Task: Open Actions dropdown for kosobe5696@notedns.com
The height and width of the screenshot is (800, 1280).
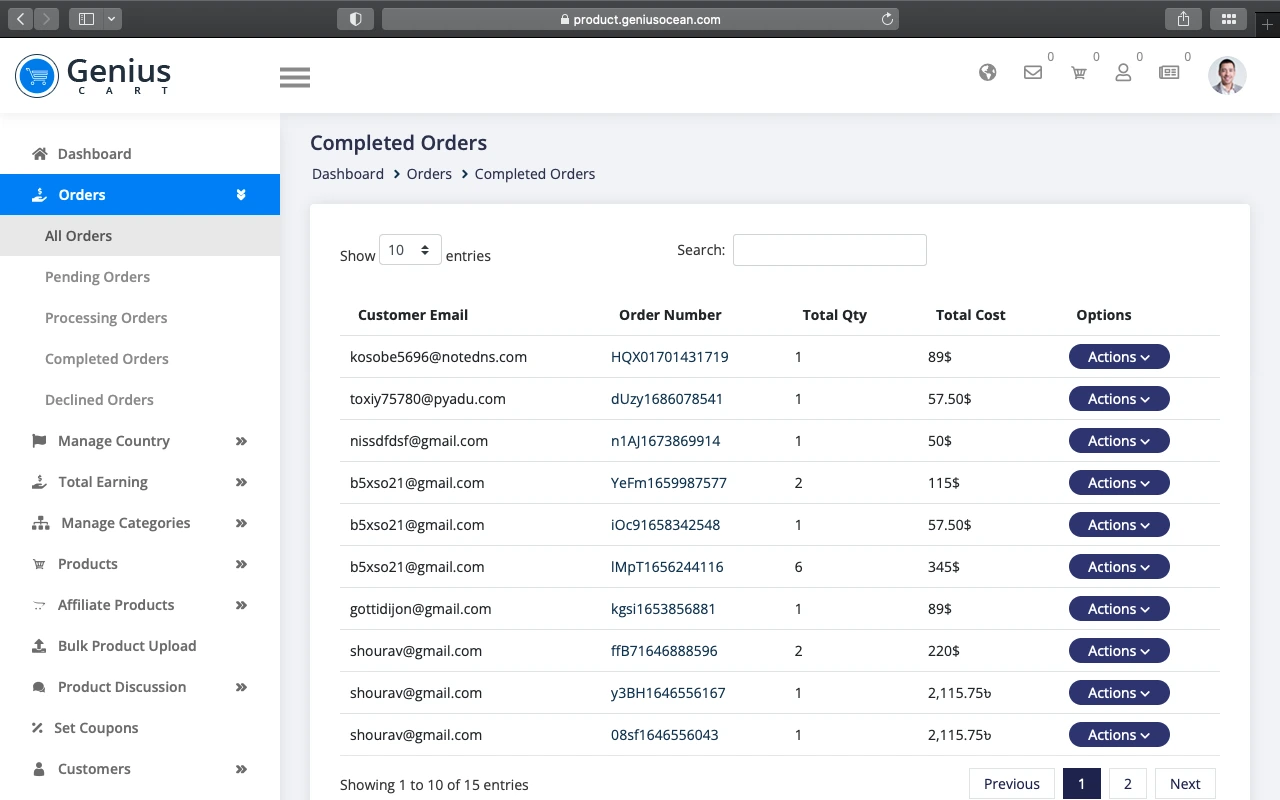Action: pos(1118,357)
